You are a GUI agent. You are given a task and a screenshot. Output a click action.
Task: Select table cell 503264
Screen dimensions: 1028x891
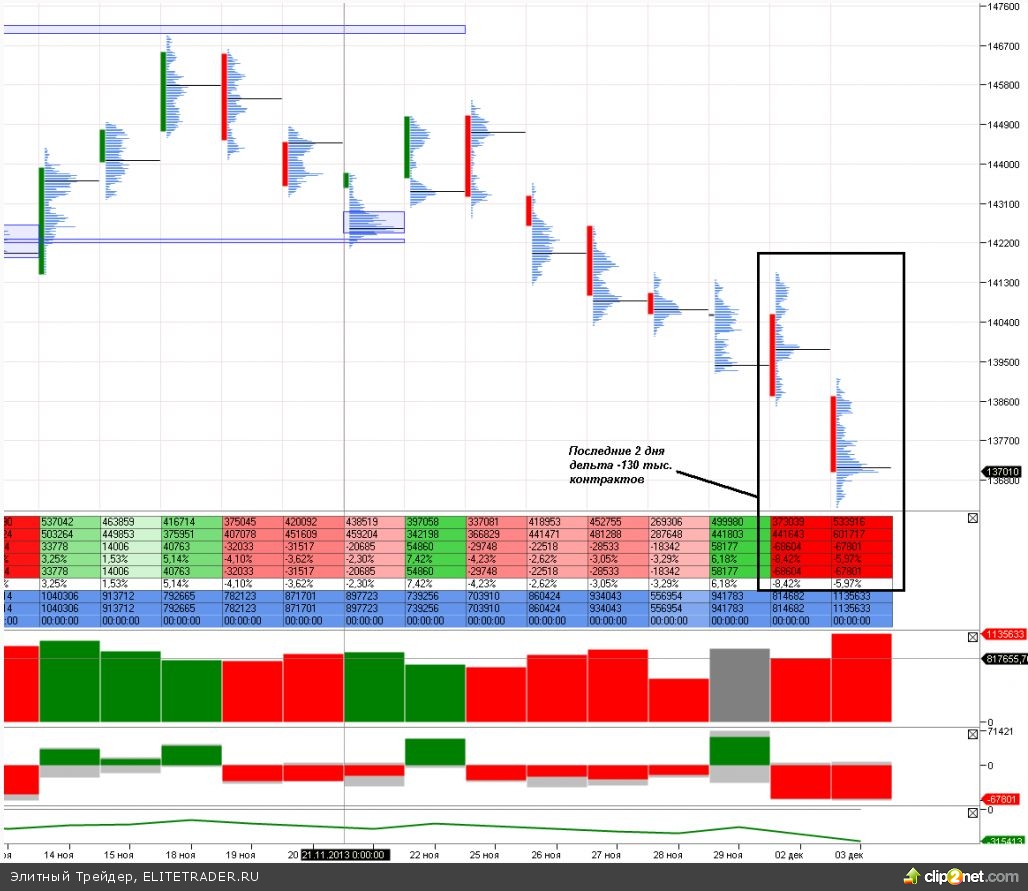[x=69, y=534]
